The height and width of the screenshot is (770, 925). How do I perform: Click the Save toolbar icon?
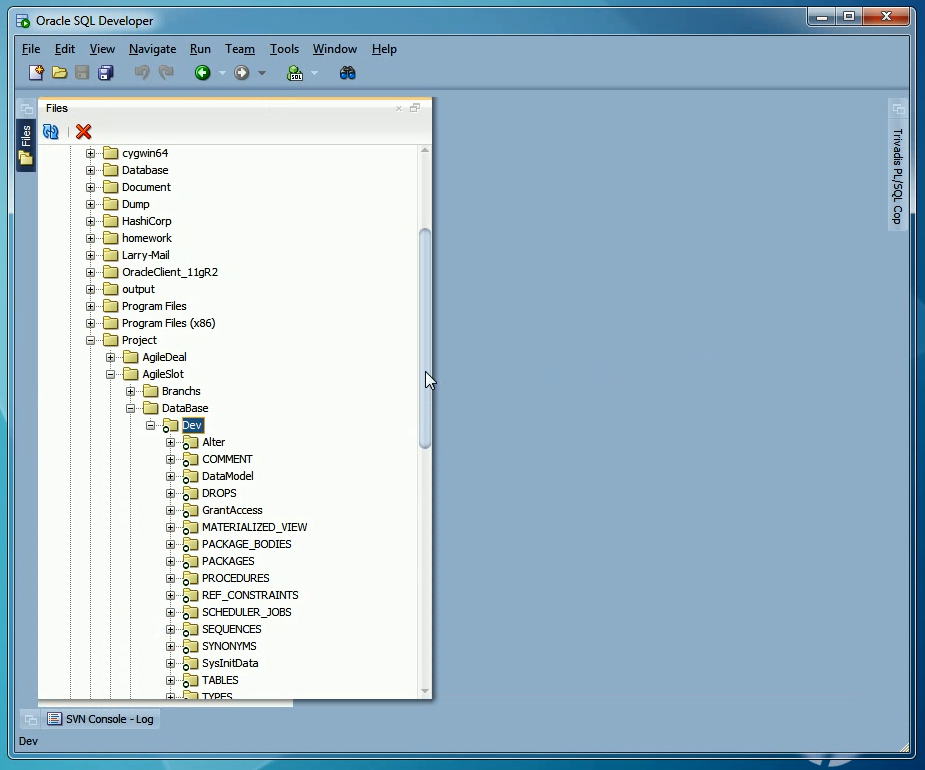[82, 73]
